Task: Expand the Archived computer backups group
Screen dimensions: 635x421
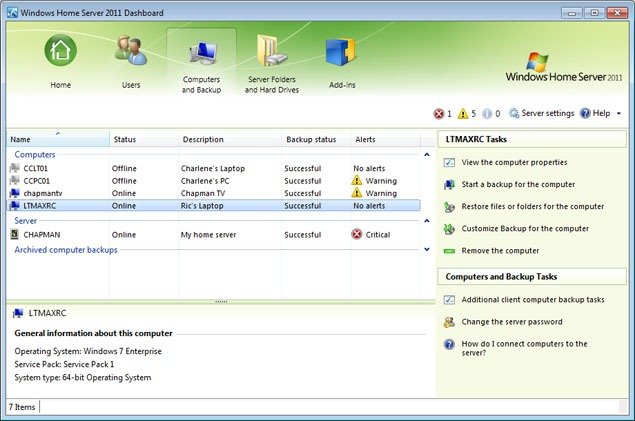Action: 427,249
